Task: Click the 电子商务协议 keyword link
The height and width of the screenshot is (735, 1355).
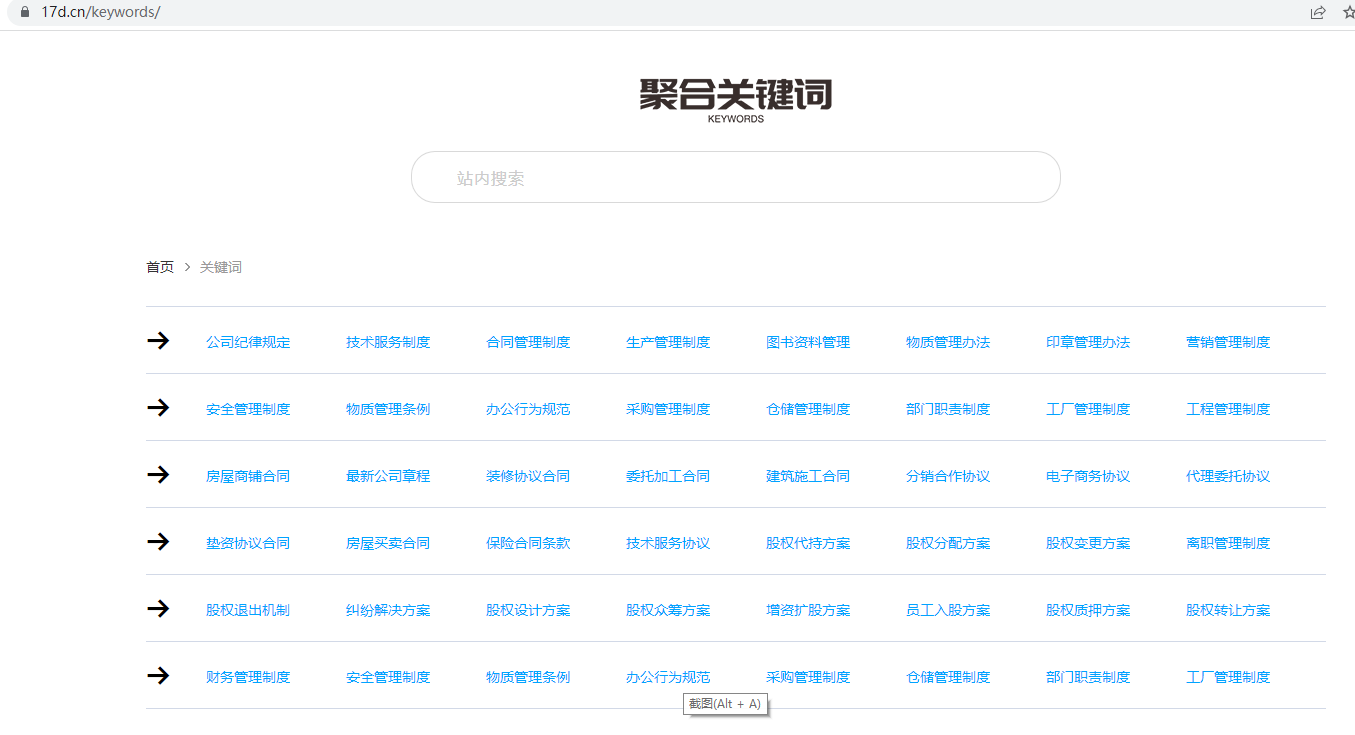Action: pyautogui.click(x=1088, y=476)
